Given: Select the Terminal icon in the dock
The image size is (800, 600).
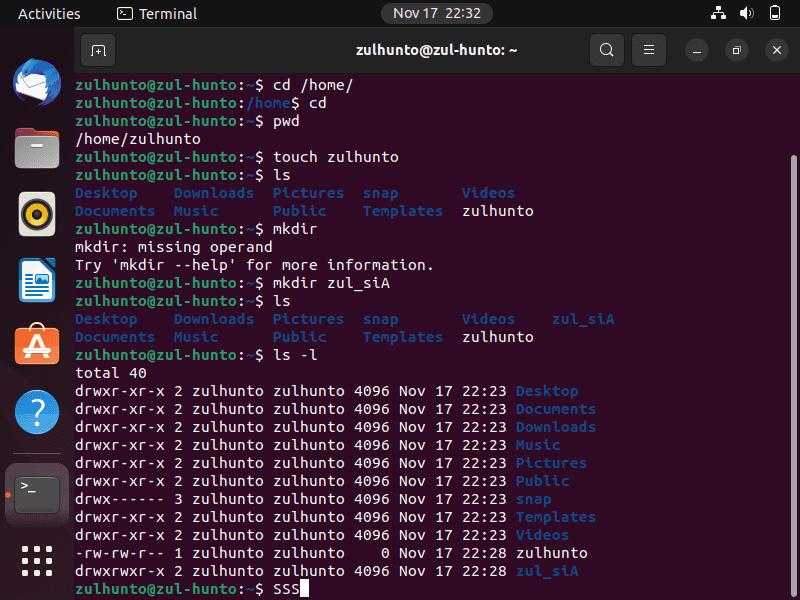Looking at the screenshot, I should click(x=37, y=494).
